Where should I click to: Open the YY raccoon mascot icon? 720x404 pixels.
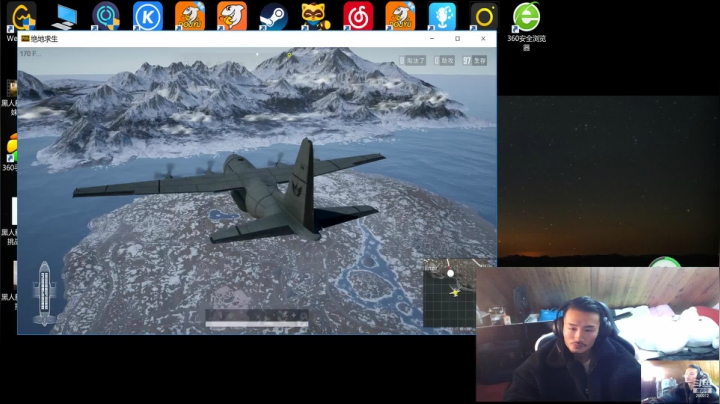[315, 16]
